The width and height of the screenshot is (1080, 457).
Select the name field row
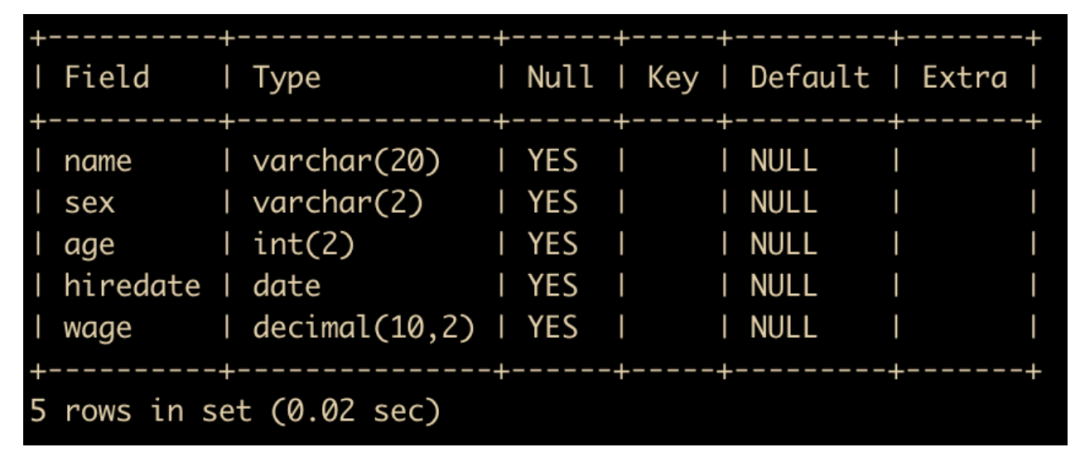[x=534, y=161]
